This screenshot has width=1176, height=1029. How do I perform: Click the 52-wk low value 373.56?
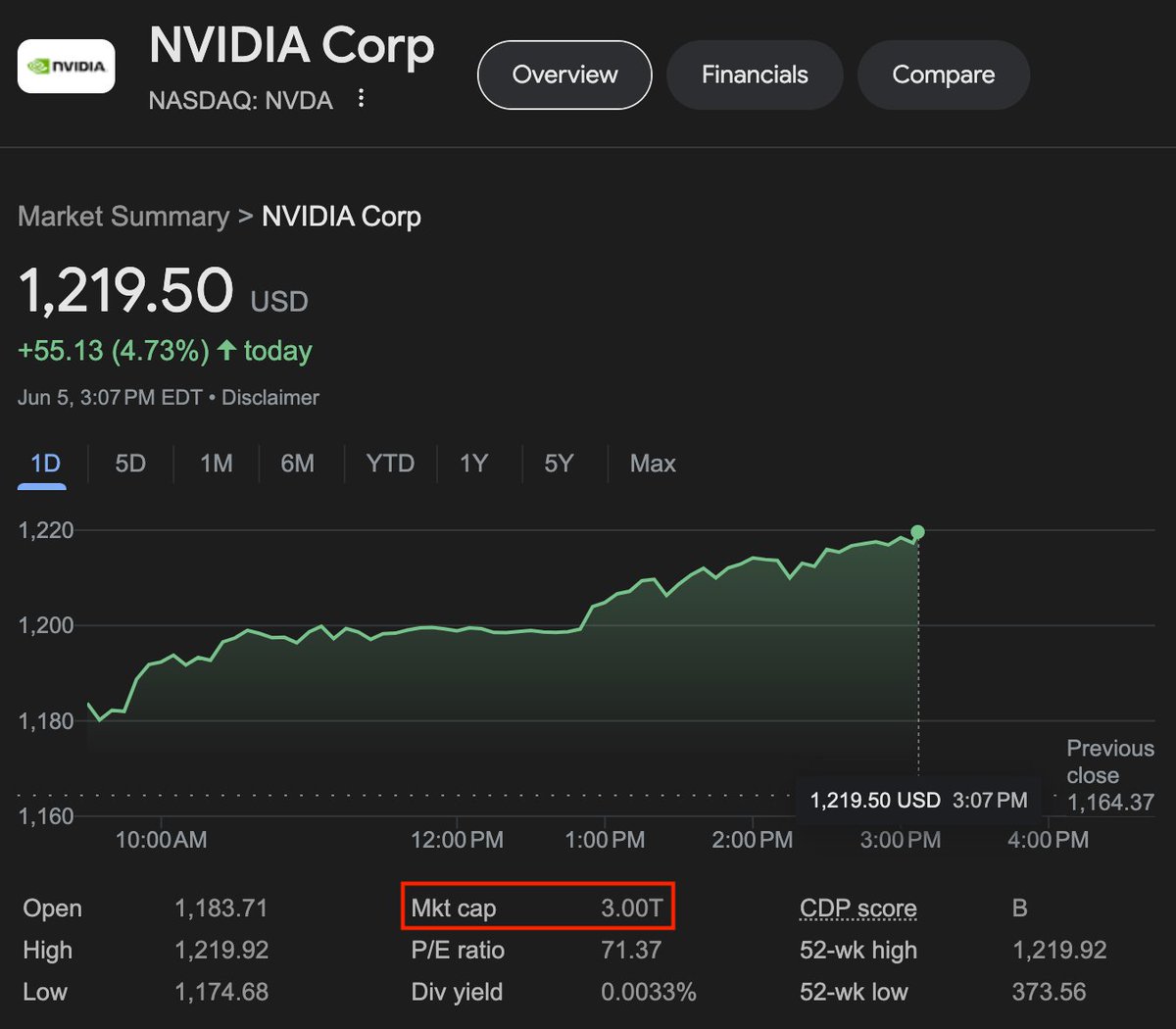point(1050,992)
